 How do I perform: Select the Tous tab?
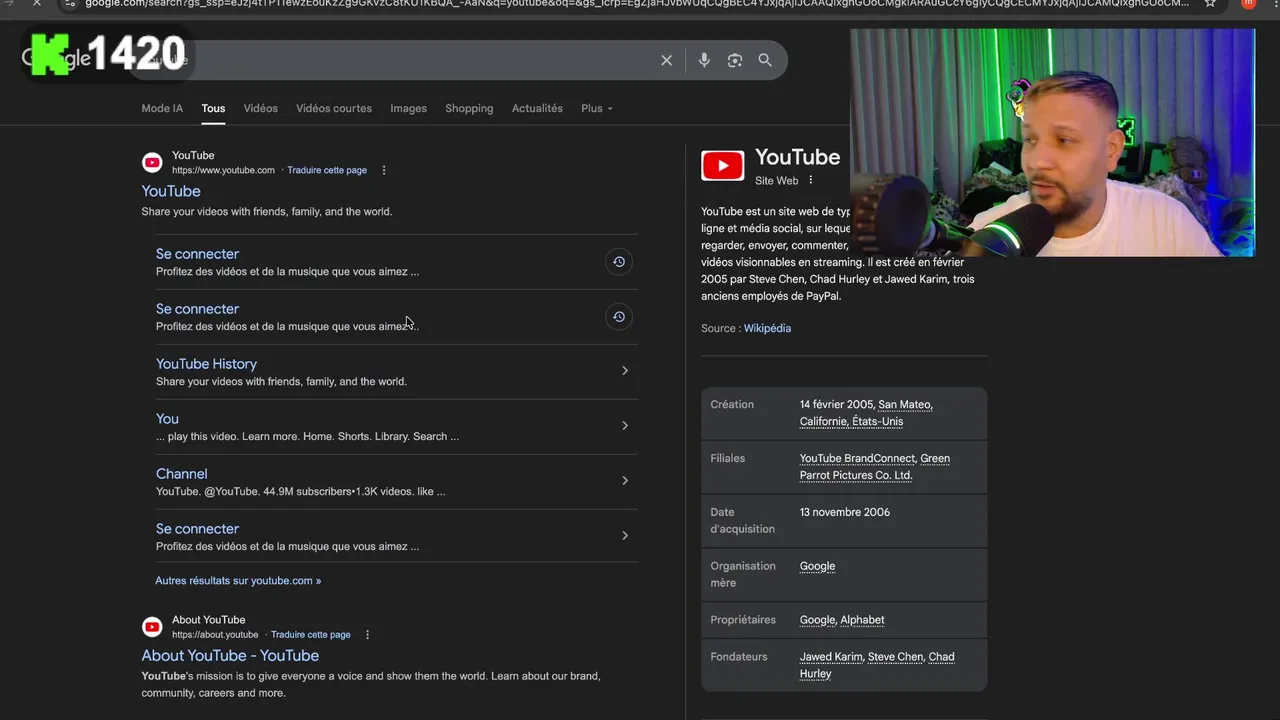click(x=213, y=108)
